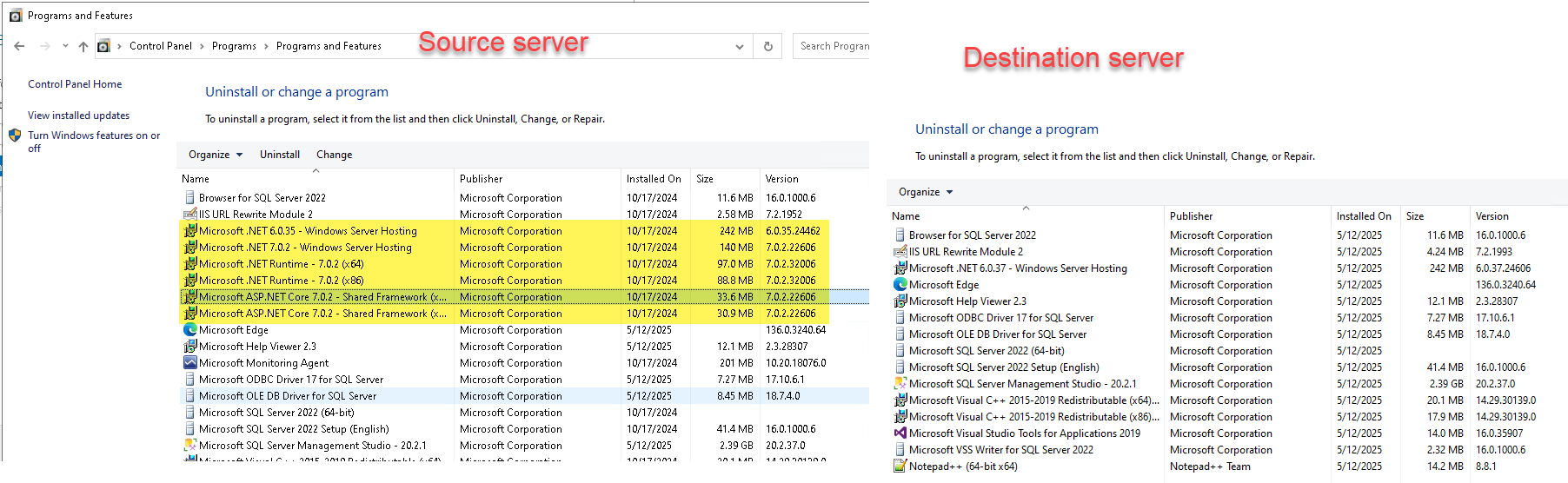This screenshot has width=1568, height=483.
Task: Click the SQL Server Management Studio icon in the source list
Action: pos(190,446)
